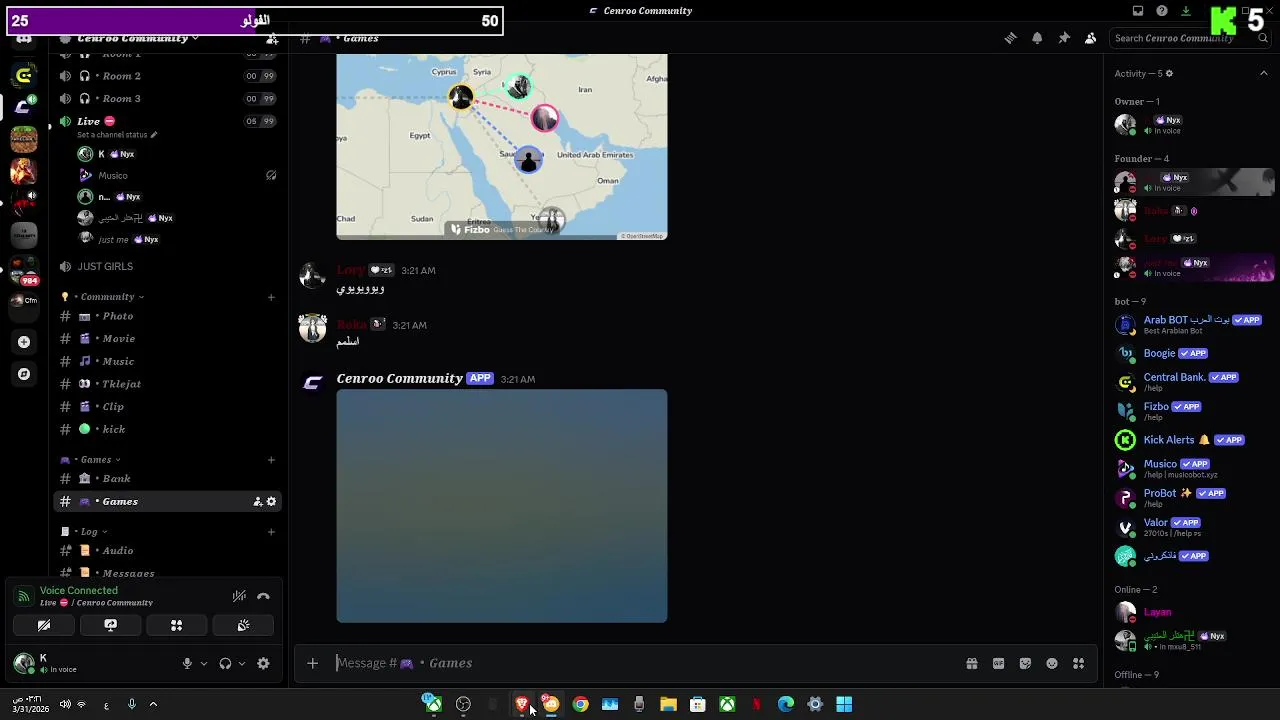Viewport: 1280px width, 720px height.
Task: Open Google Chrome from the taskbar
Action: coord(580,705)
